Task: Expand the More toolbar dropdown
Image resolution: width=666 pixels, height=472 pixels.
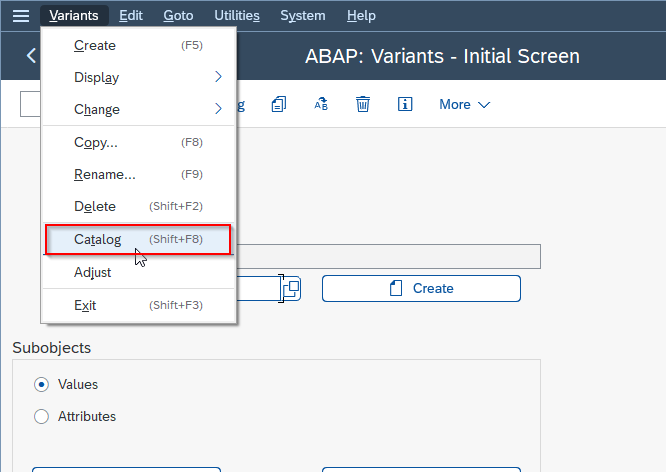Action: point(465,105)
